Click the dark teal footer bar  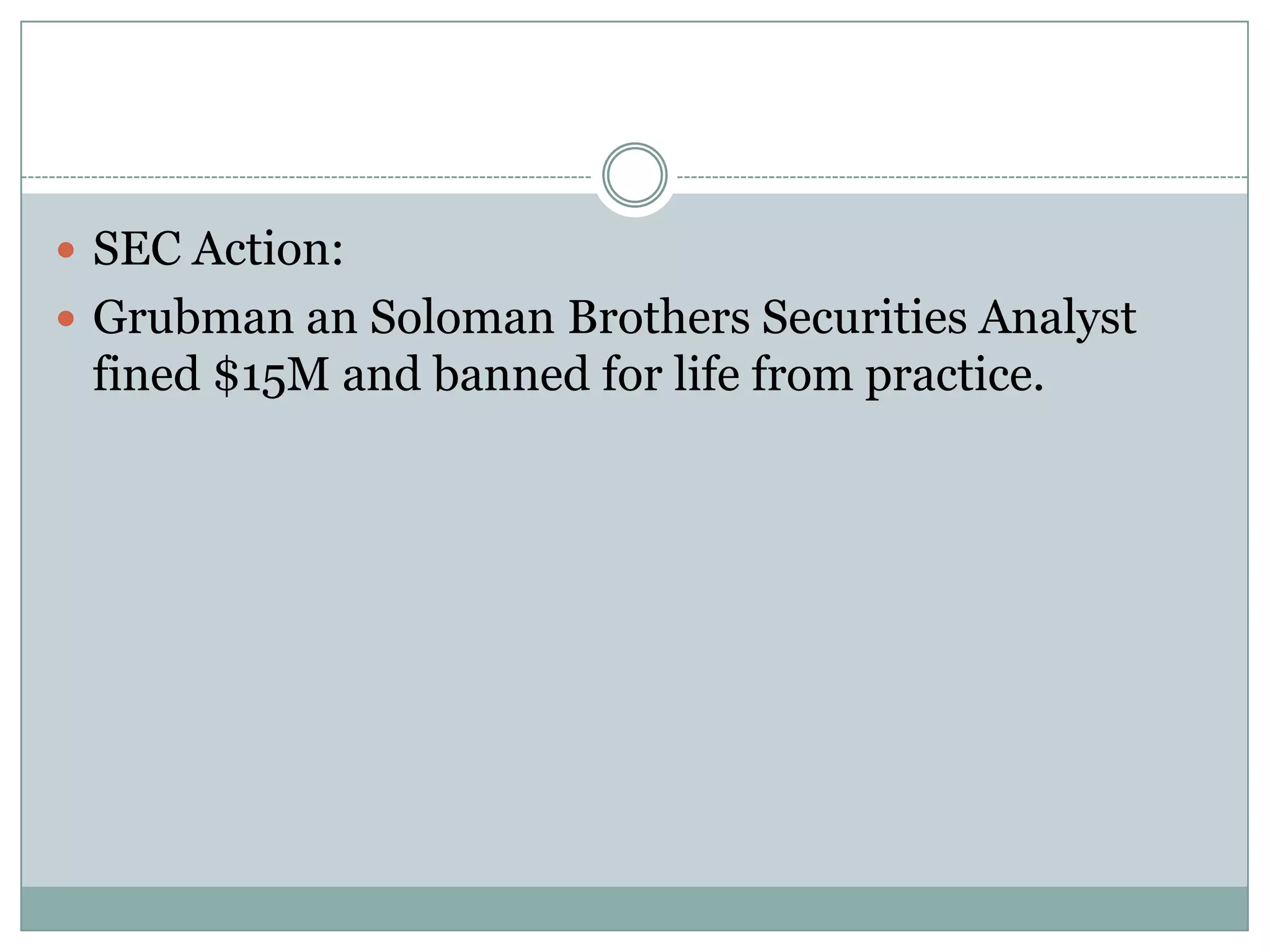[634, 908]
